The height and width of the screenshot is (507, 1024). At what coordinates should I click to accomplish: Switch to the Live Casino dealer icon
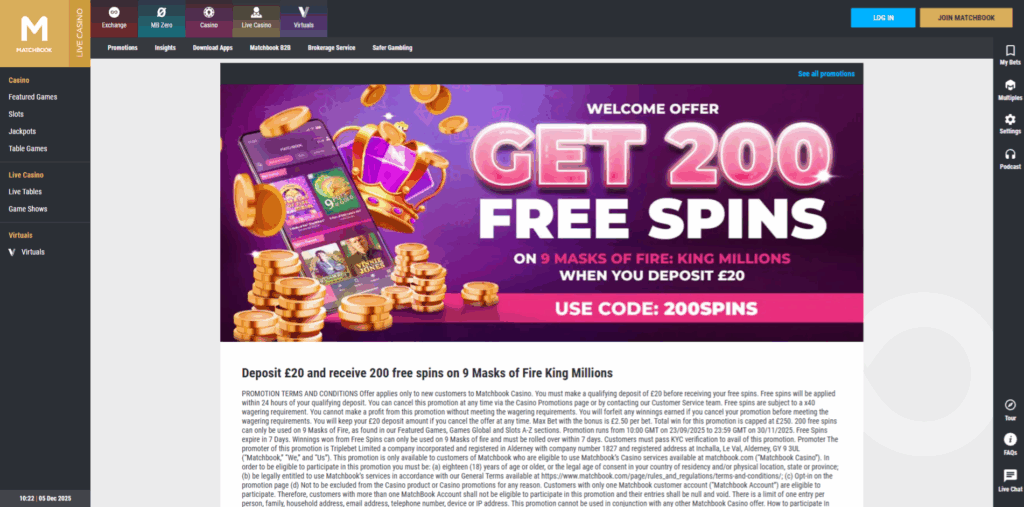coord(256,12)
